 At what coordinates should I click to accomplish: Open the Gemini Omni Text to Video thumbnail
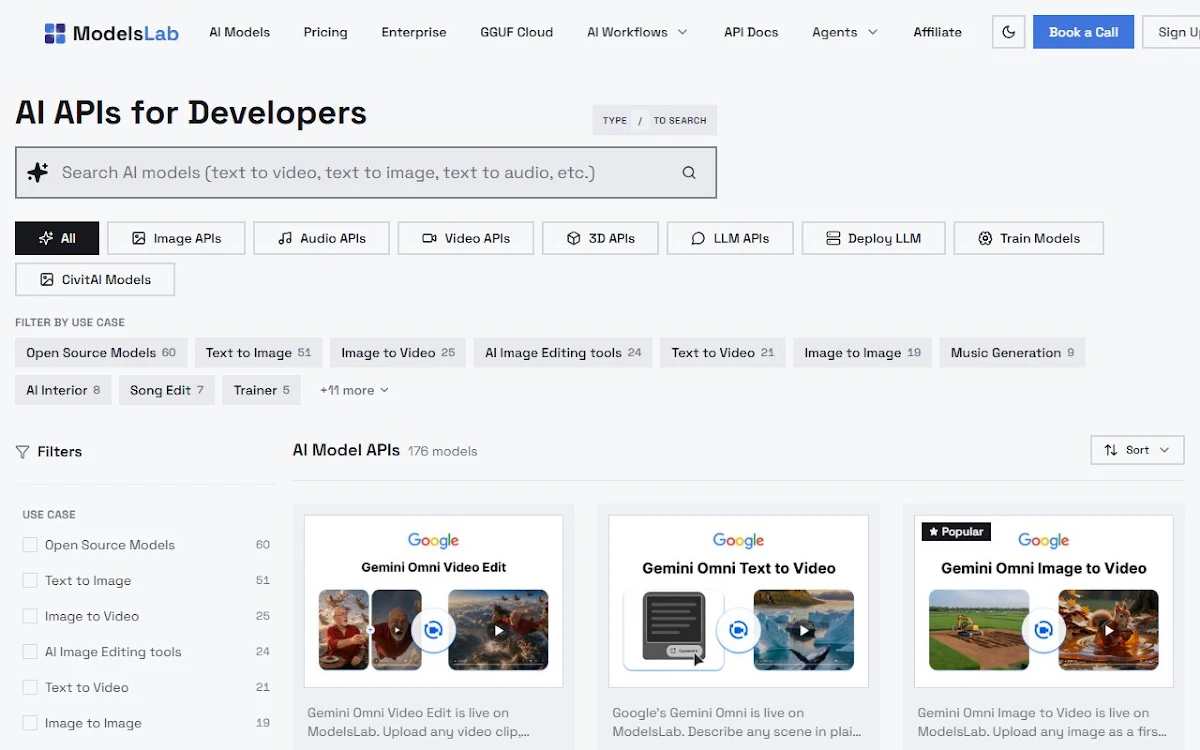coord(738,601)
